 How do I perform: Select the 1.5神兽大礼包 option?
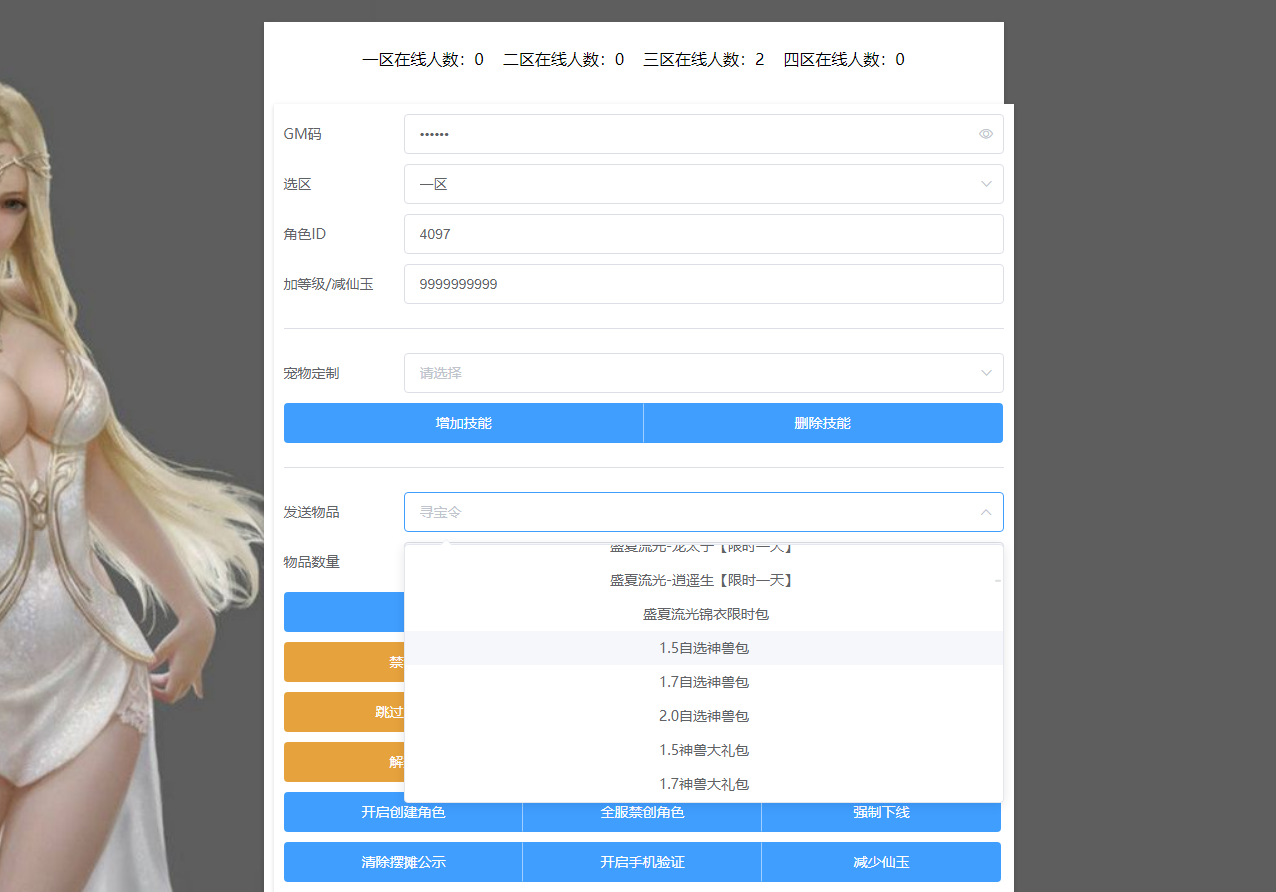[703, 750]
